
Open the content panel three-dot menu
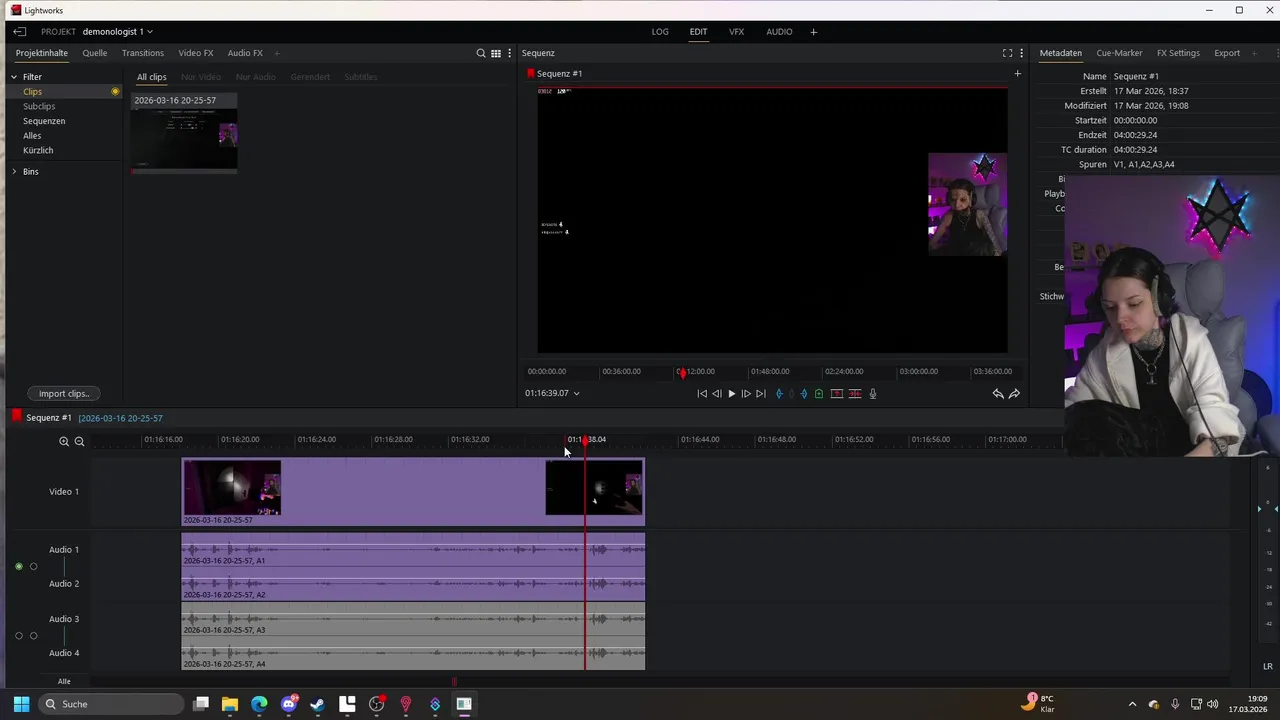point(509,53)
